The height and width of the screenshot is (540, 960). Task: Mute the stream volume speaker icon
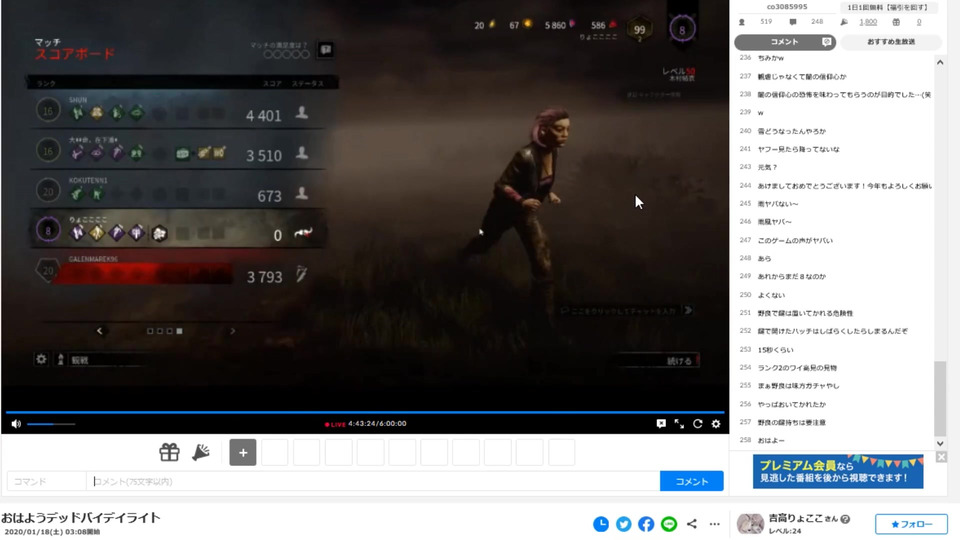(16, 424)
